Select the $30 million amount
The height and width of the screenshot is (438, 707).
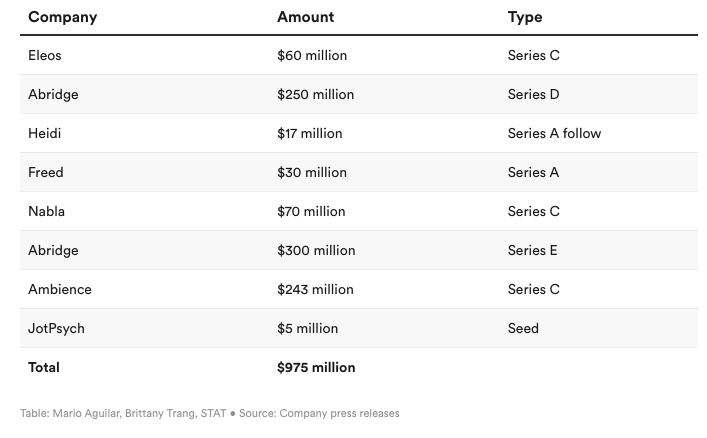[311, 172]
